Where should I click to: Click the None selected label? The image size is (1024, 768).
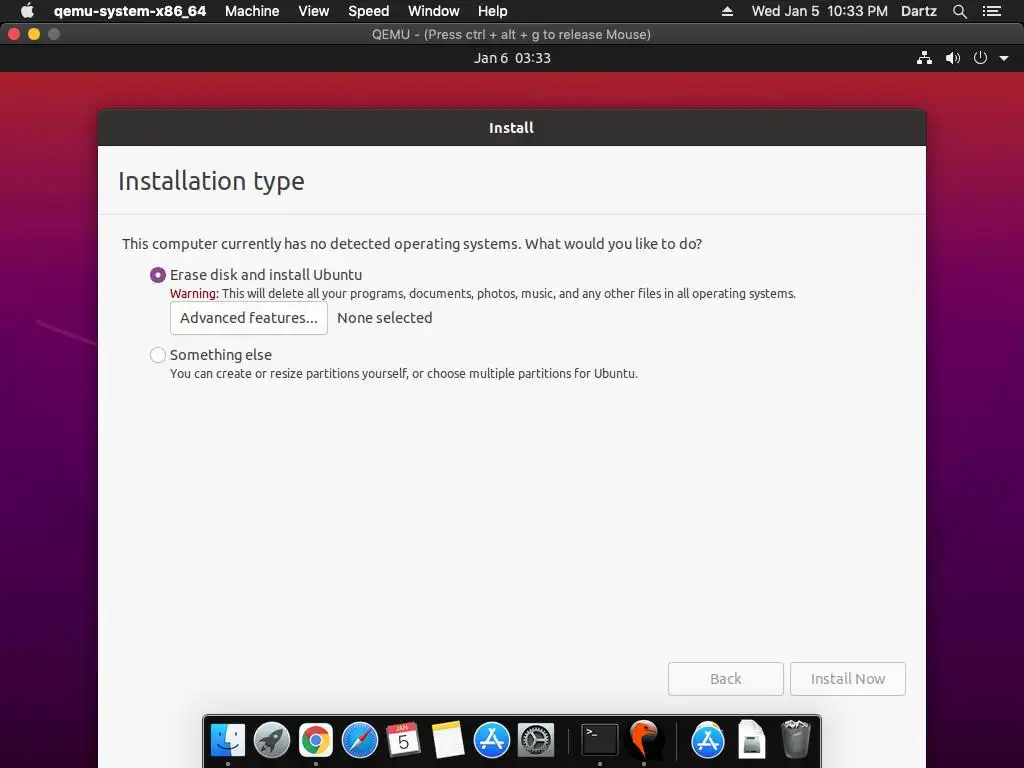385,318
